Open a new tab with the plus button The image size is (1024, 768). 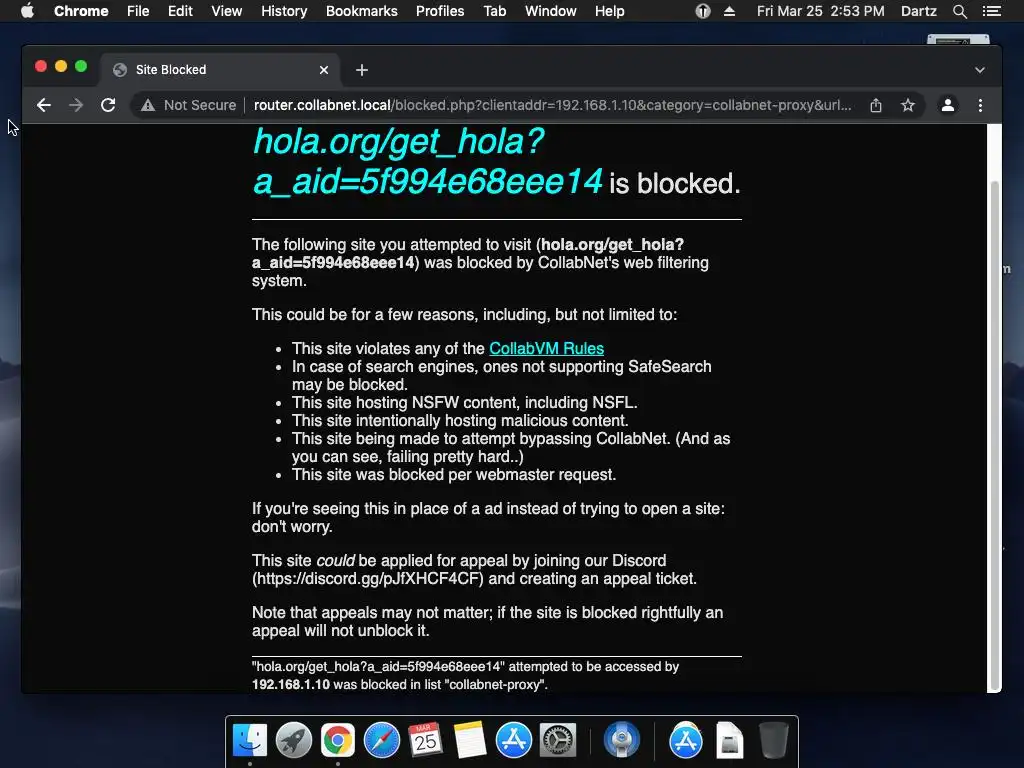coord(362,70)
